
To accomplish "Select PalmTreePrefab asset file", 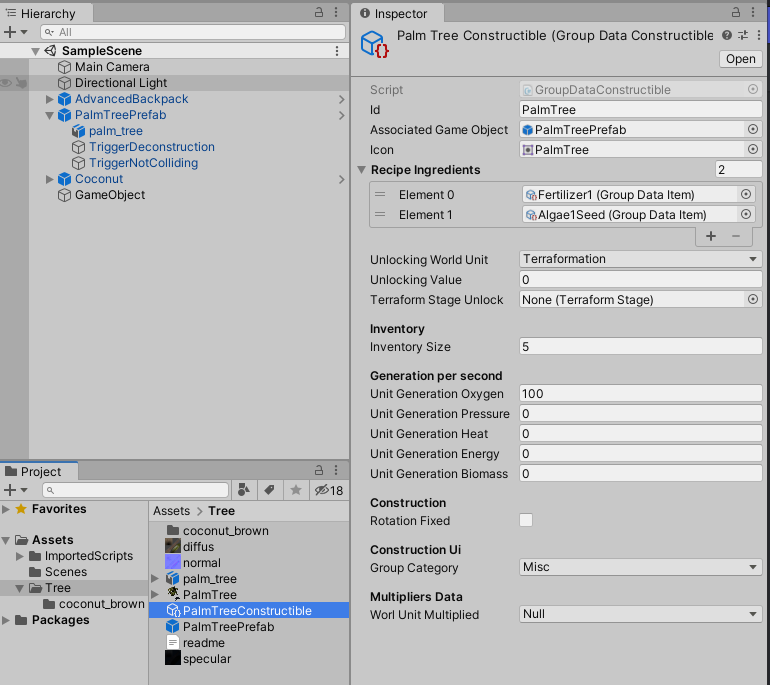I will point(220,627).
